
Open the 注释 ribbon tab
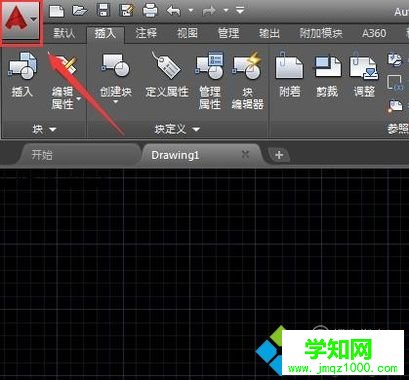click(x=146, y=33)
